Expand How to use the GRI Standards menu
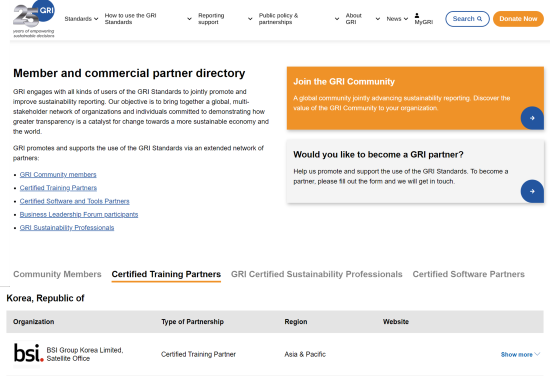 (x=148, y=19)
